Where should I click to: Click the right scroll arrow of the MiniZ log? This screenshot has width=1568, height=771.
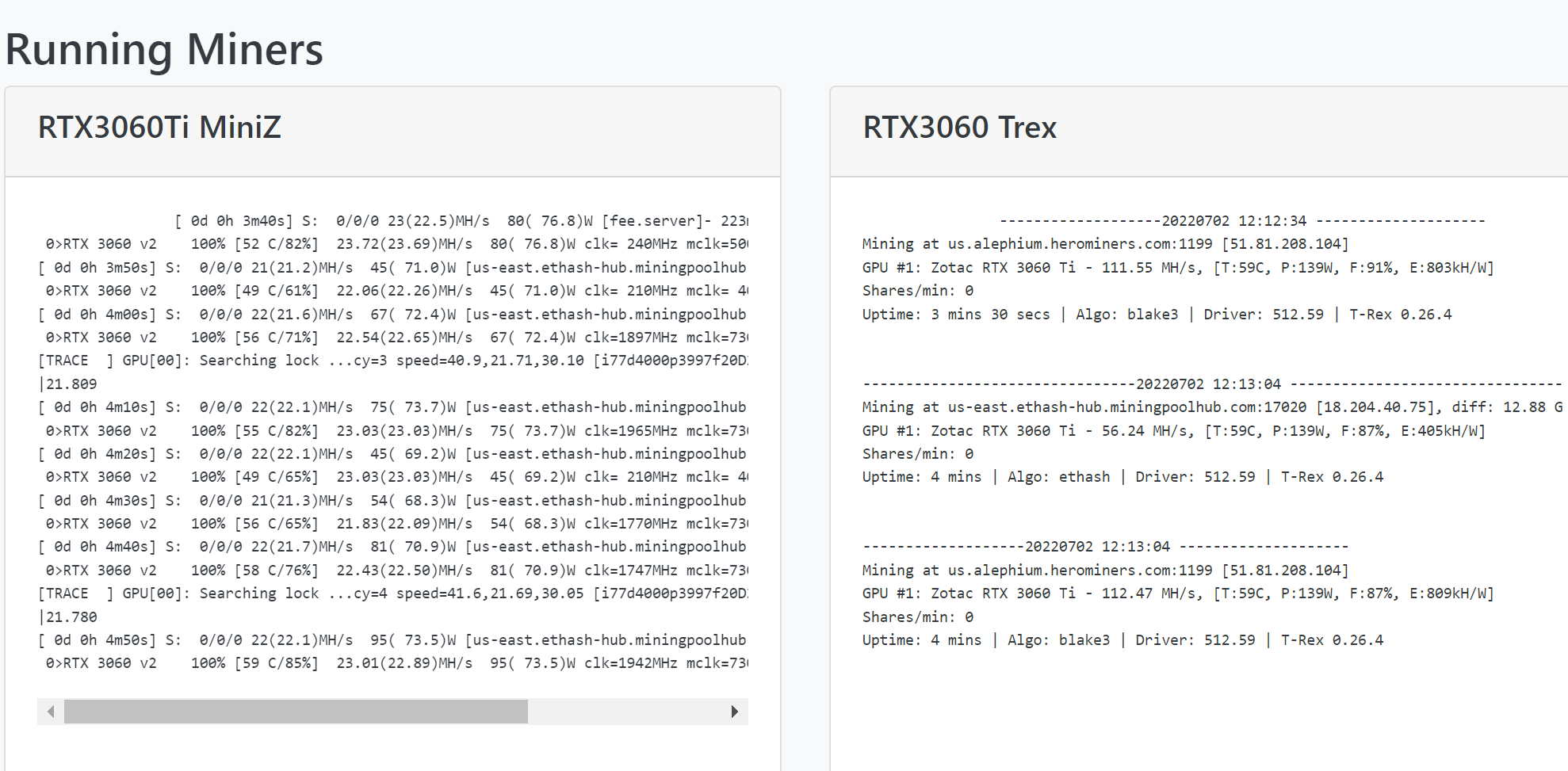pos(735,712)
